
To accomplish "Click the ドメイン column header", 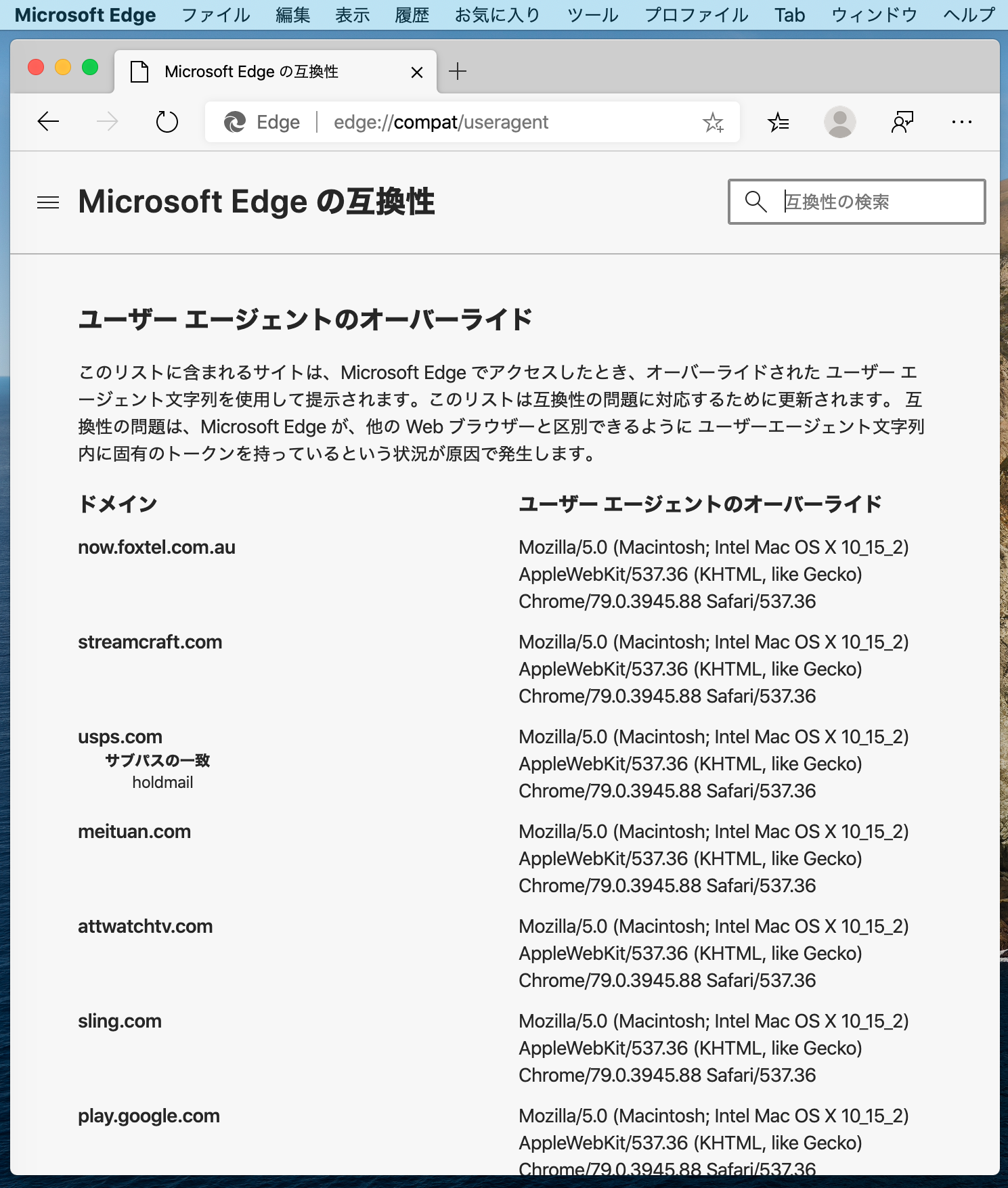I will (x=118, y=504).
